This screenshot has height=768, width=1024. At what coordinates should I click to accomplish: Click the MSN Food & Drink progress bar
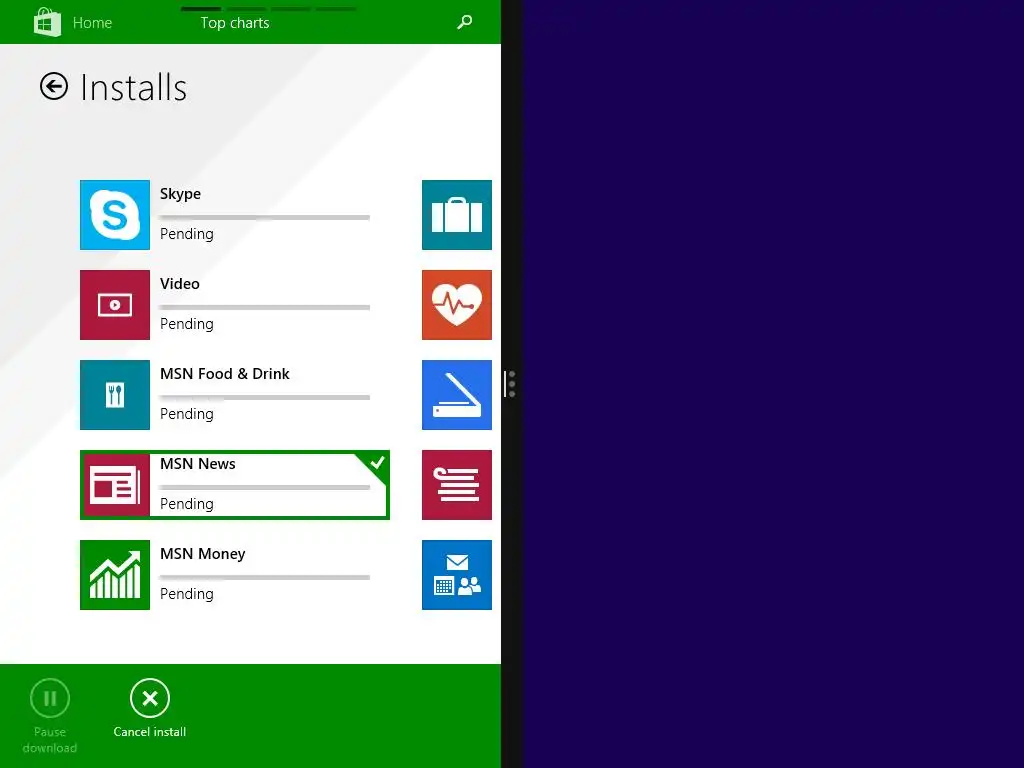pyautogui.click(x=264, y=398)
